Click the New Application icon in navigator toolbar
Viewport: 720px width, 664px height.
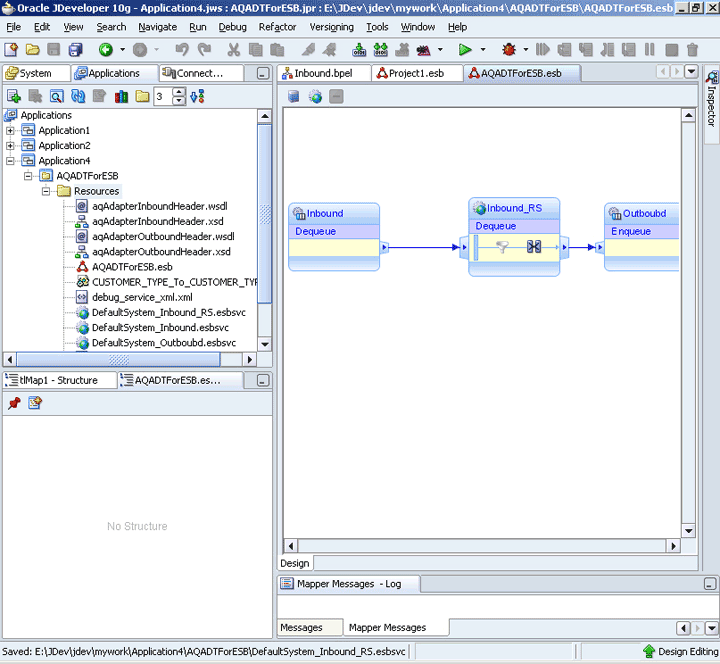14,96
